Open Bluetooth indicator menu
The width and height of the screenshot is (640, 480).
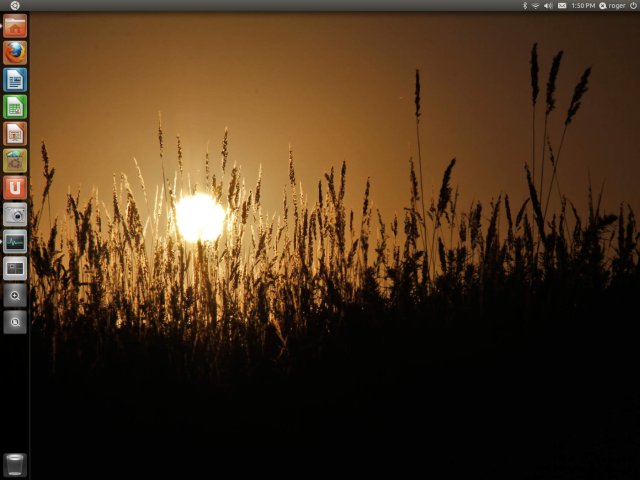point(525,6)
